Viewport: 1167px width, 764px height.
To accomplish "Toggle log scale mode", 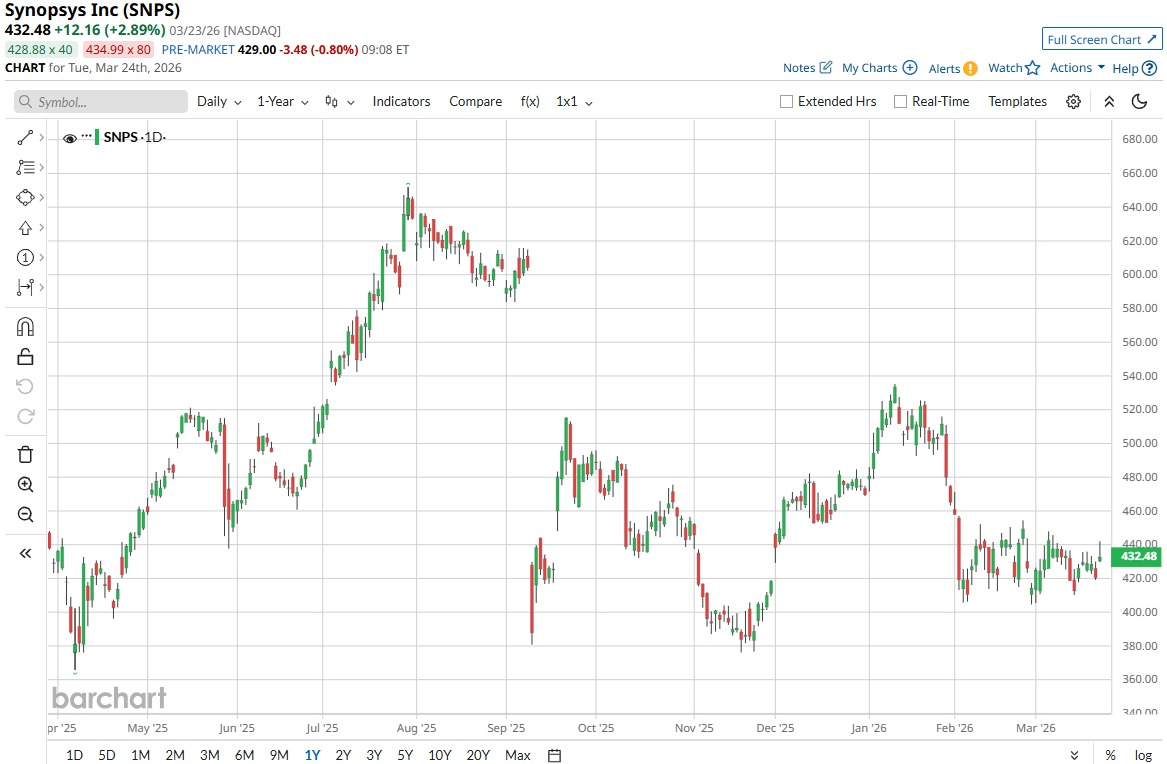I will click(x=1143, y=755).
